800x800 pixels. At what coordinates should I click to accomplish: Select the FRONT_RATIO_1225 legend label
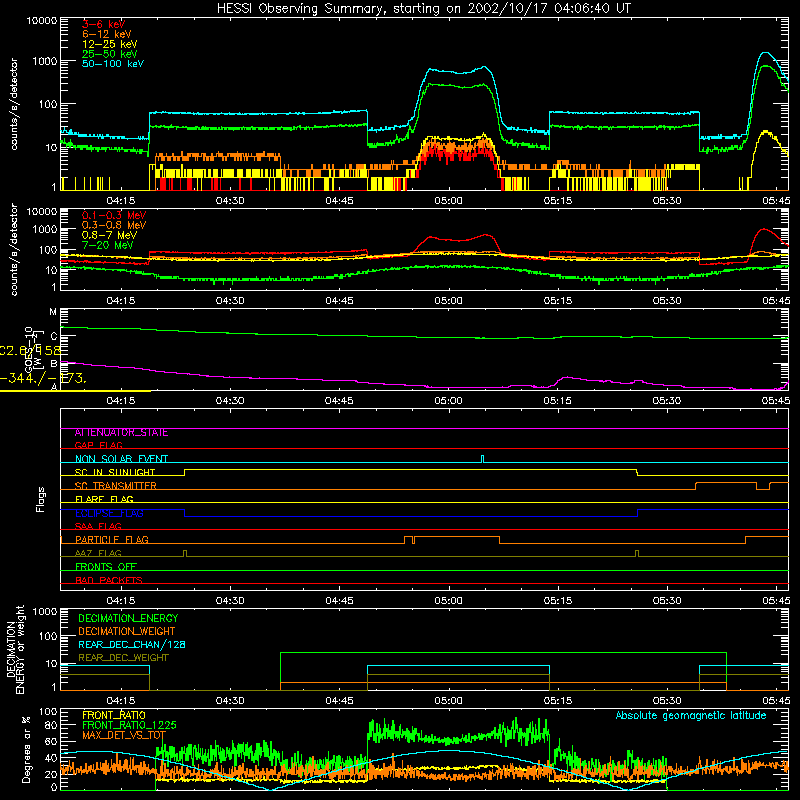129,725
